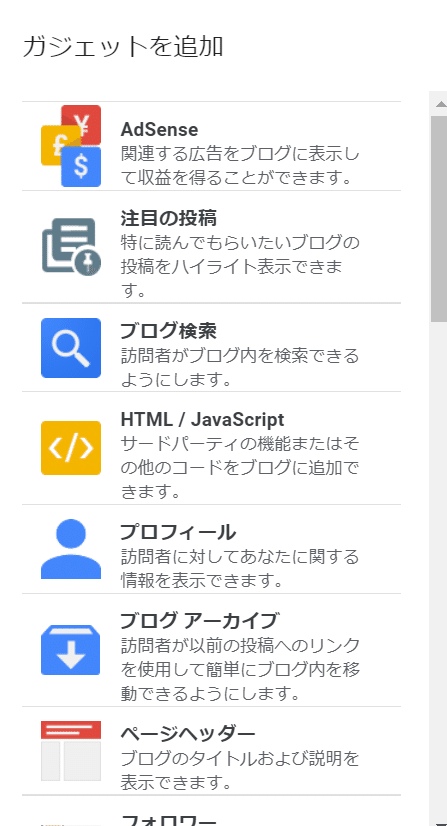Click the プロフィール person icon

pos(71,549)
